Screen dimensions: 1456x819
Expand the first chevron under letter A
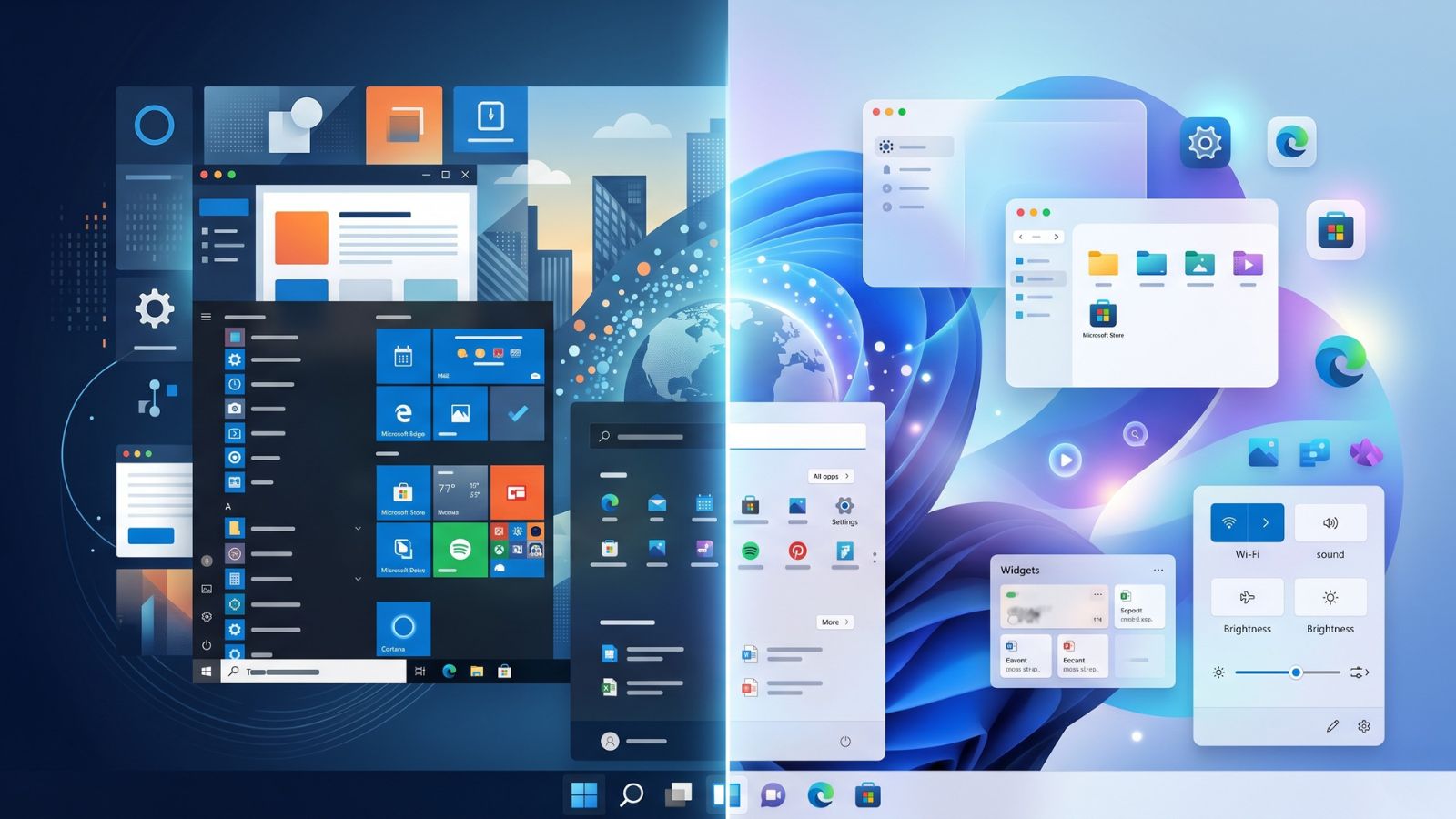click(358, 528)
